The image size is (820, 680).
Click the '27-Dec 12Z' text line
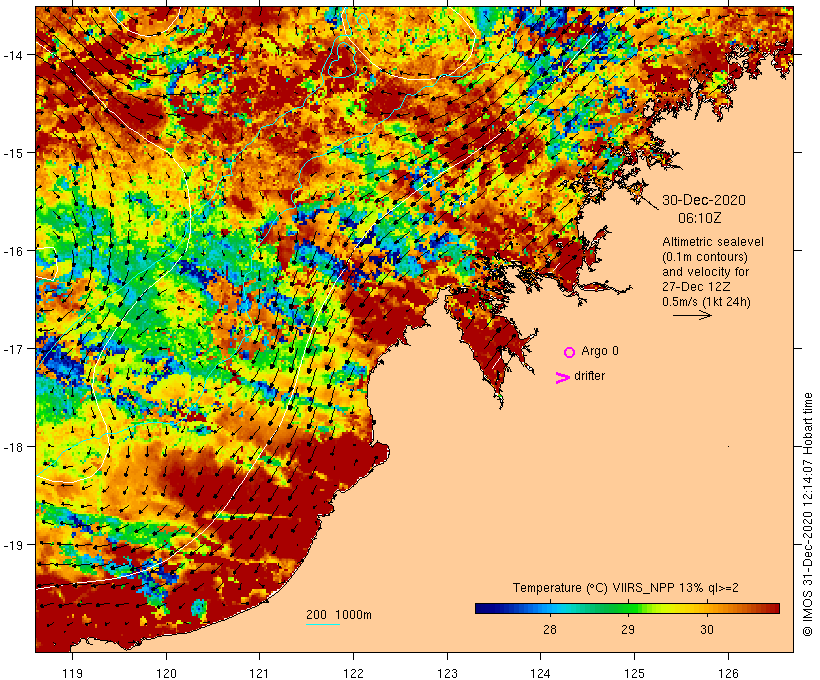pyautogui.click(x=696, y=287)
